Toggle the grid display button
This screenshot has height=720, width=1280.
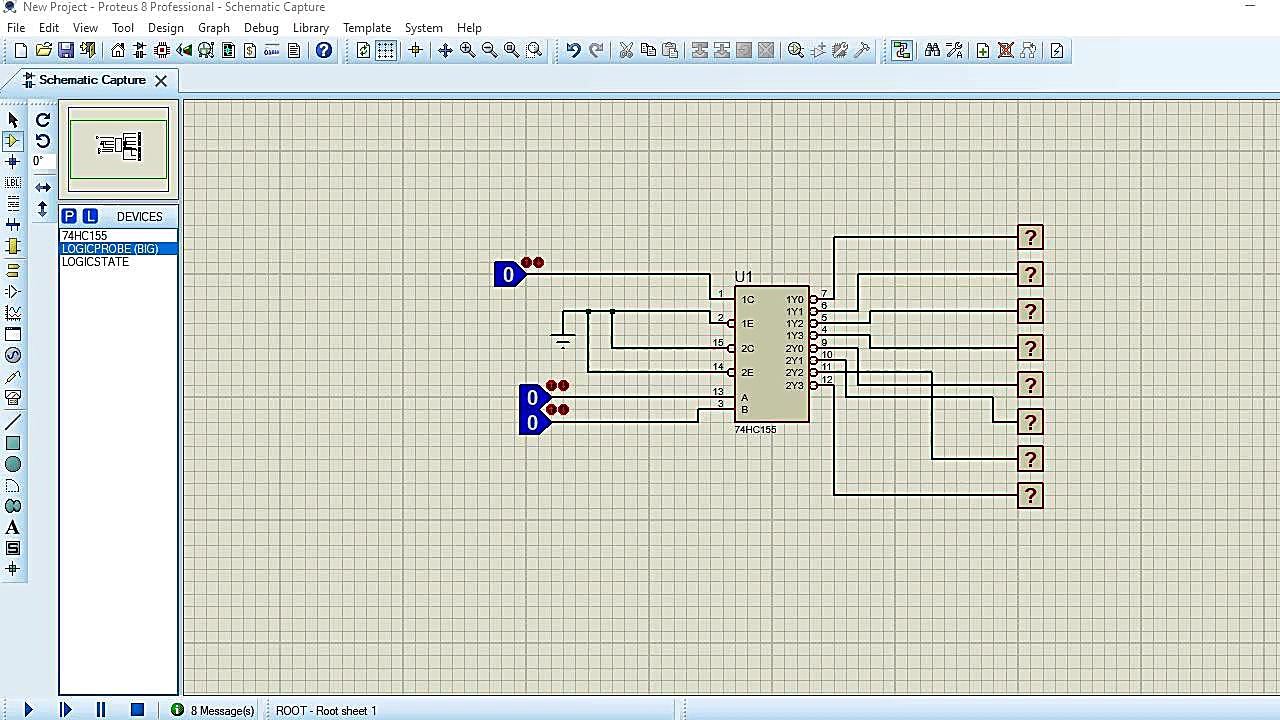coord(386,50)
